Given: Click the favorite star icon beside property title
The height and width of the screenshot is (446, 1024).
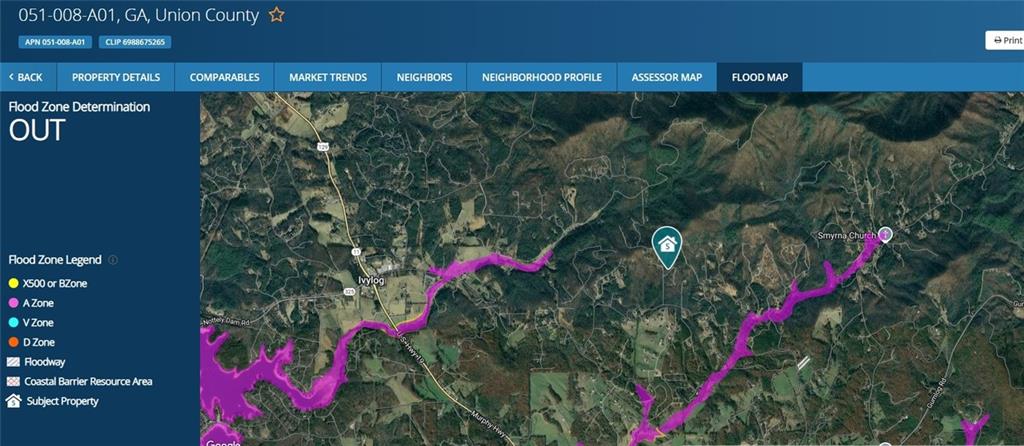Looking at the screenshot, I should click(x=277, y=15).
